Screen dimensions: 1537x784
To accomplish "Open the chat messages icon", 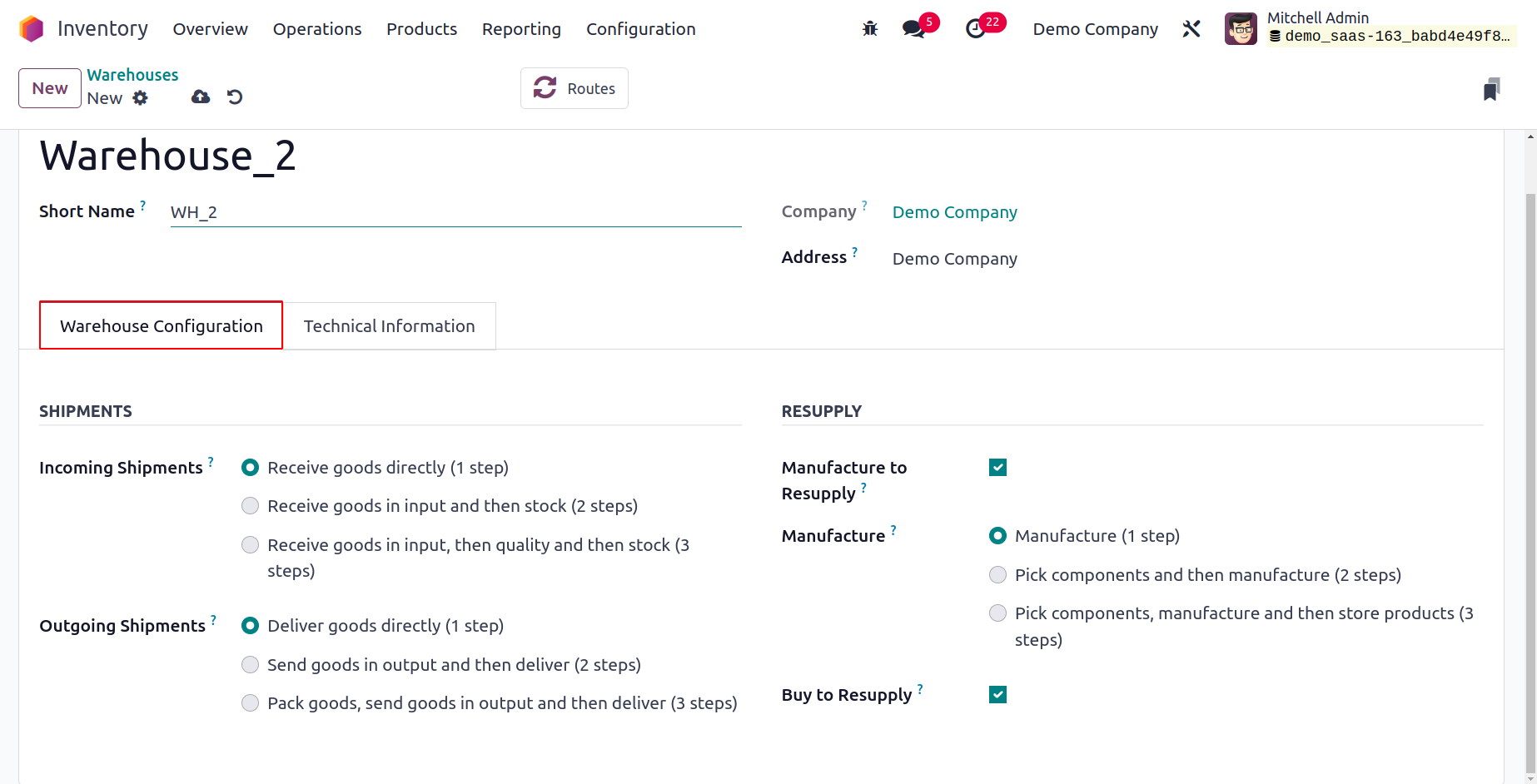I will pyautogui.click(x=914, y=29).
